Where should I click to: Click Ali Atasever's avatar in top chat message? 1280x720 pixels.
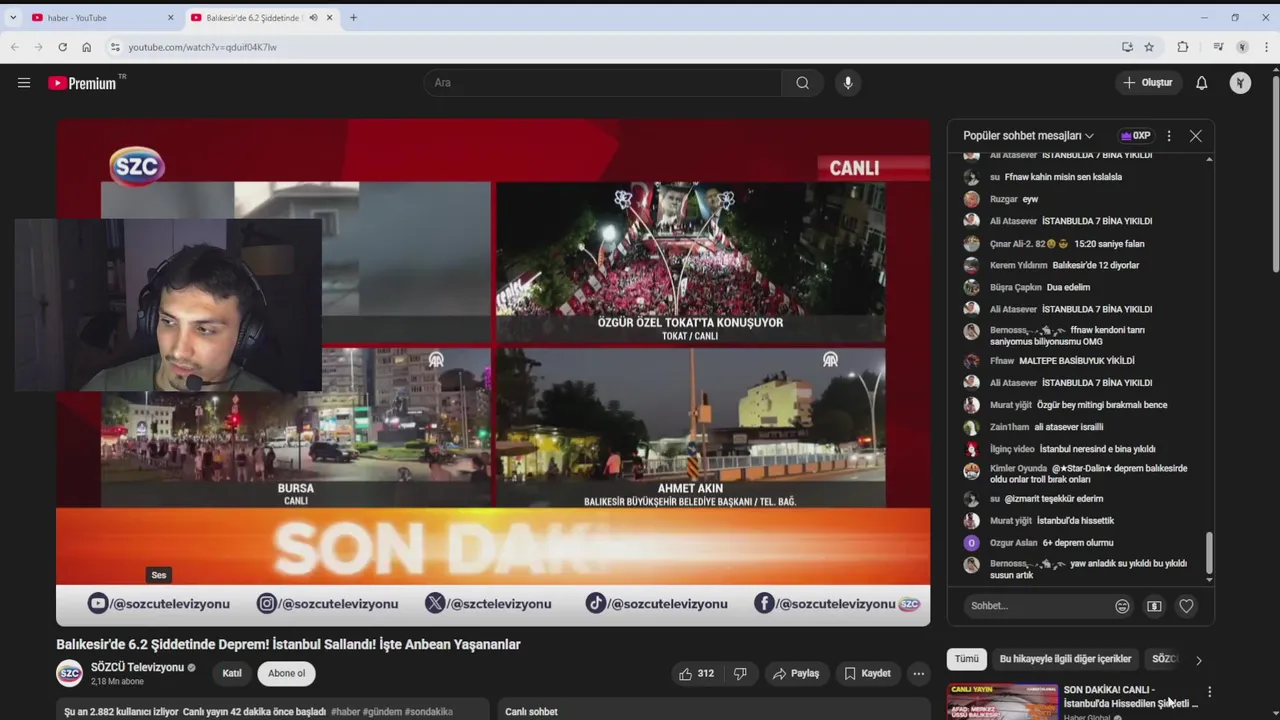click(x=971, y=156)
